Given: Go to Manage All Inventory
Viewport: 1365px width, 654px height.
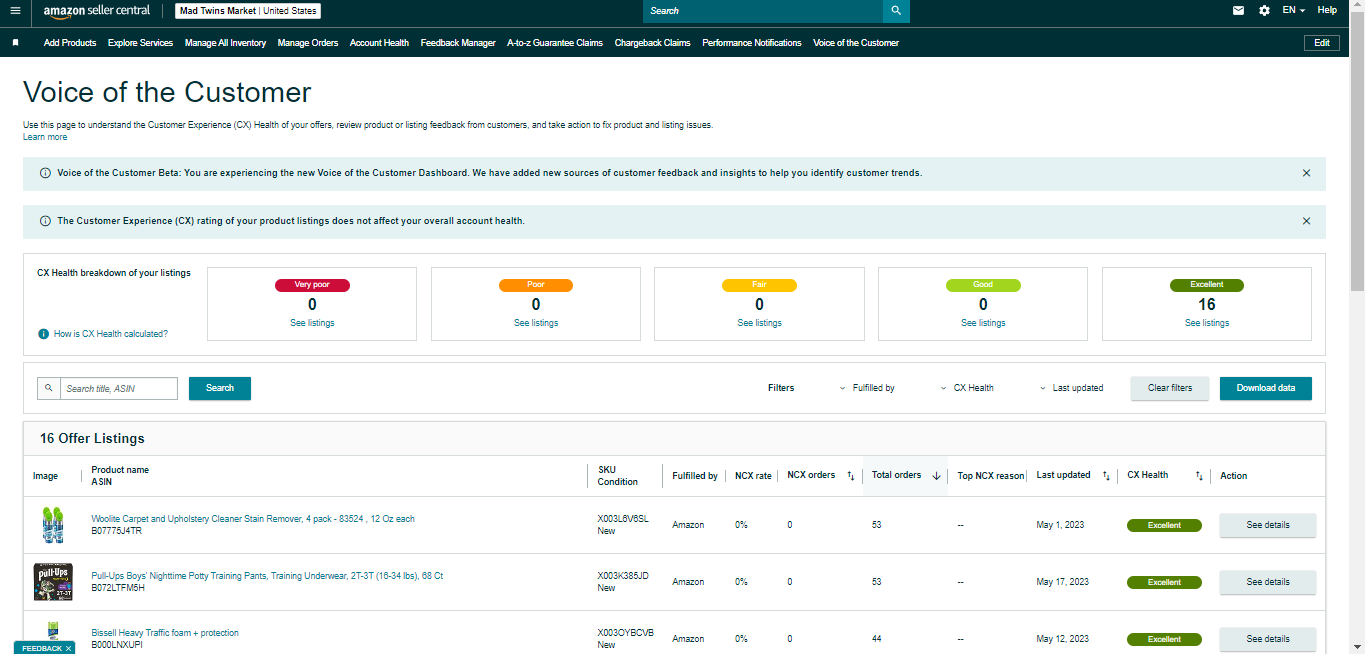Looking at the screenshot, I should pyautogui.click(x=225, y=43).
